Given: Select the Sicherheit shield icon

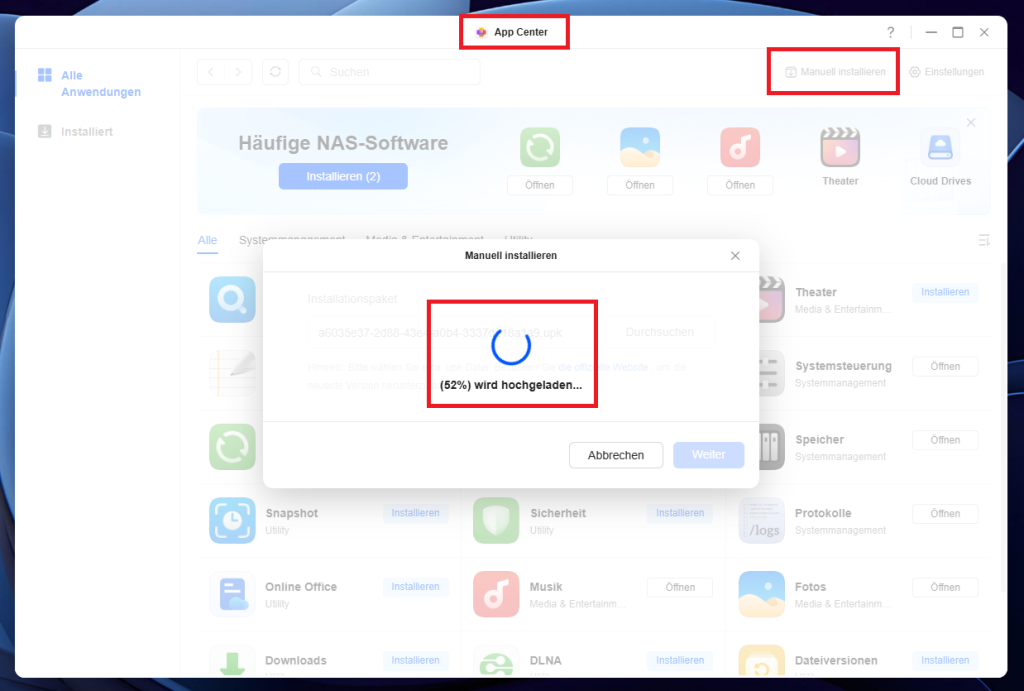Looking at the screenshot, I should pyautogui.click(x=496, y=520).
